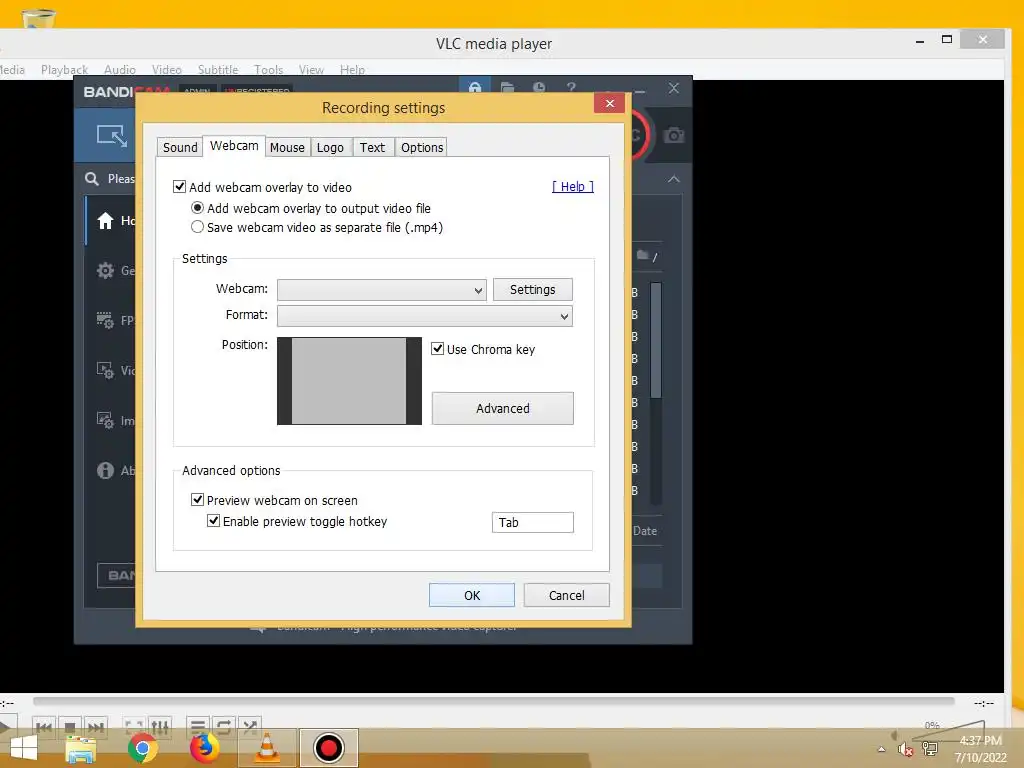
Task: Click the small folder icon in Bandicam file list
Action: [643, 255]
